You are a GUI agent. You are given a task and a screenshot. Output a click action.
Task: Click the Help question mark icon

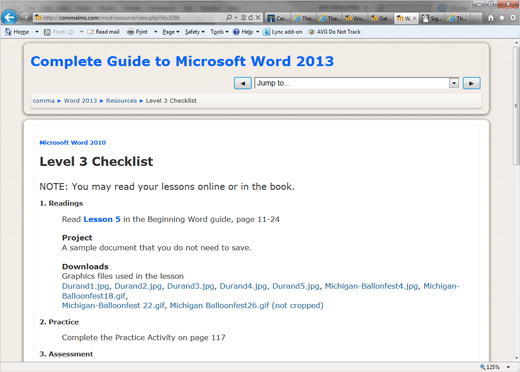pyautogui.click(x=236, y=32)
